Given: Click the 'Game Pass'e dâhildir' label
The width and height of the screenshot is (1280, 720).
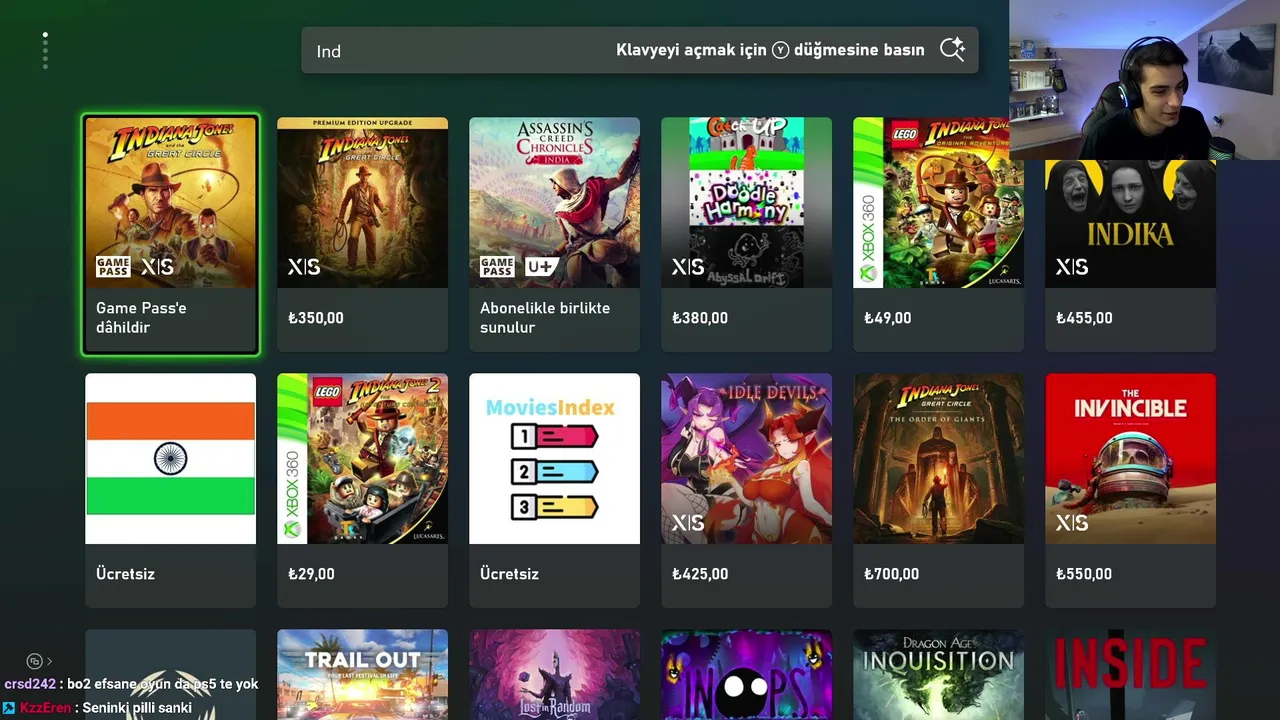Looking at the screenshot, I should point(141,318).
